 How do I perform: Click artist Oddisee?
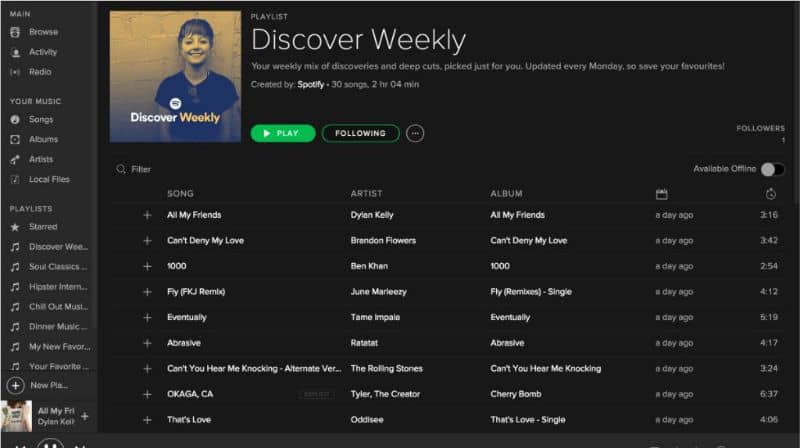pos(367,419)
